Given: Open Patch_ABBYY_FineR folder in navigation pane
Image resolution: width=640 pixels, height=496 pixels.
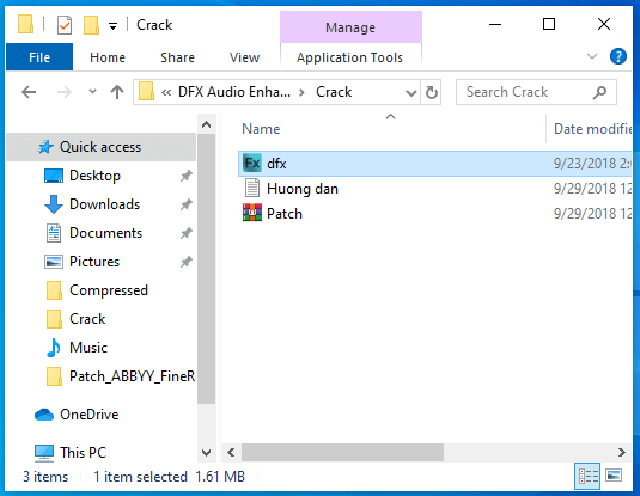Looking at the screenshot, I should (x=132, y=376).
